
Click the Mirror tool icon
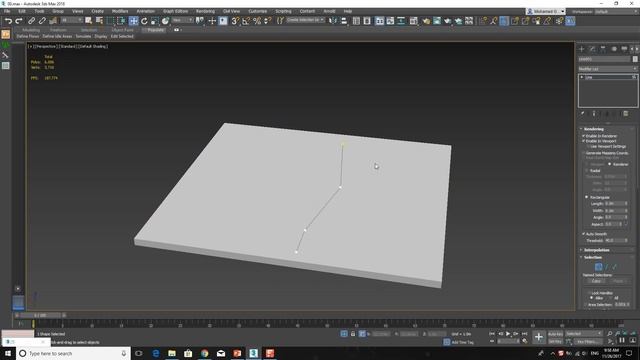pyautogui.click(x=333, y=21)
